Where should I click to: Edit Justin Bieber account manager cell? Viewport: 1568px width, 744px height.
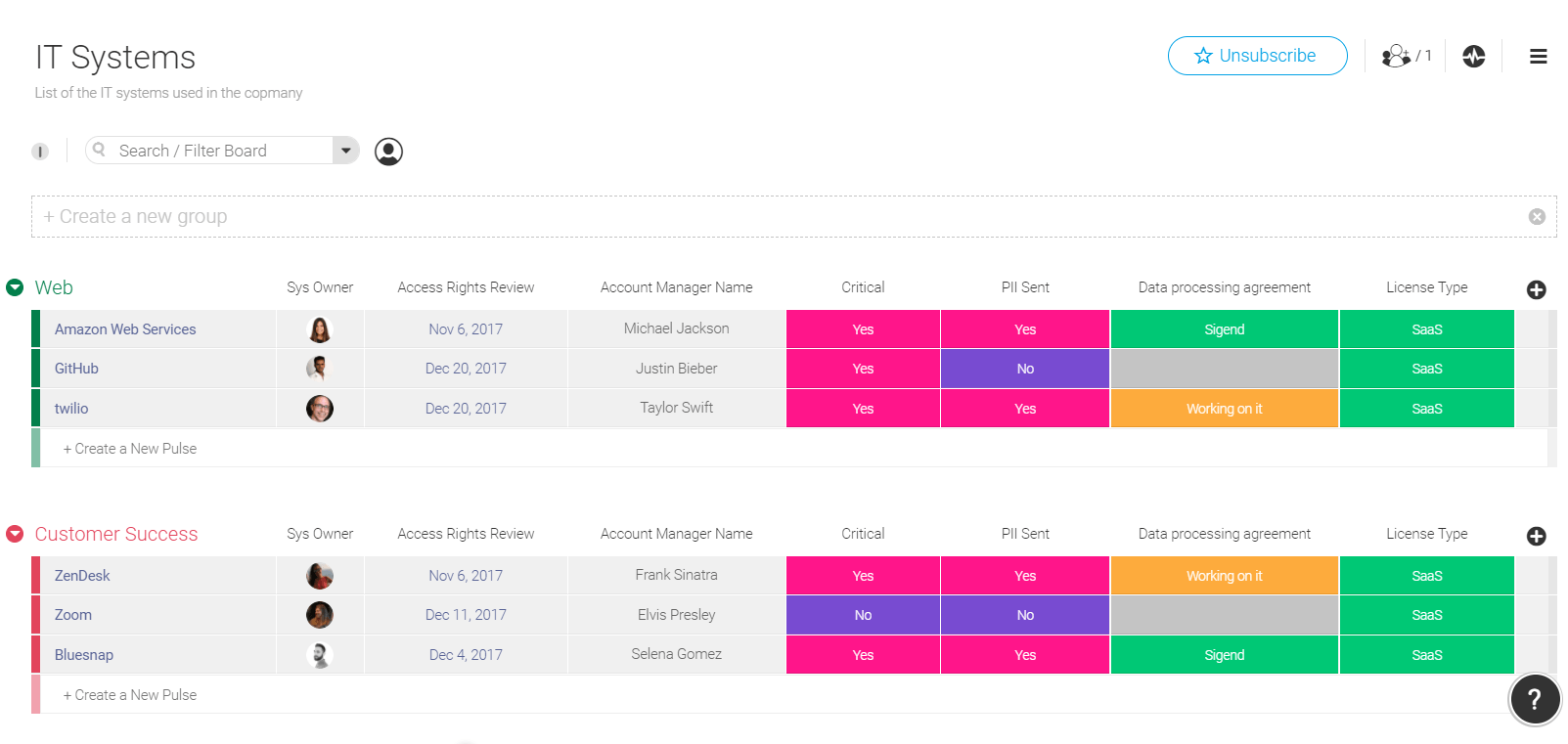(677, 369)
